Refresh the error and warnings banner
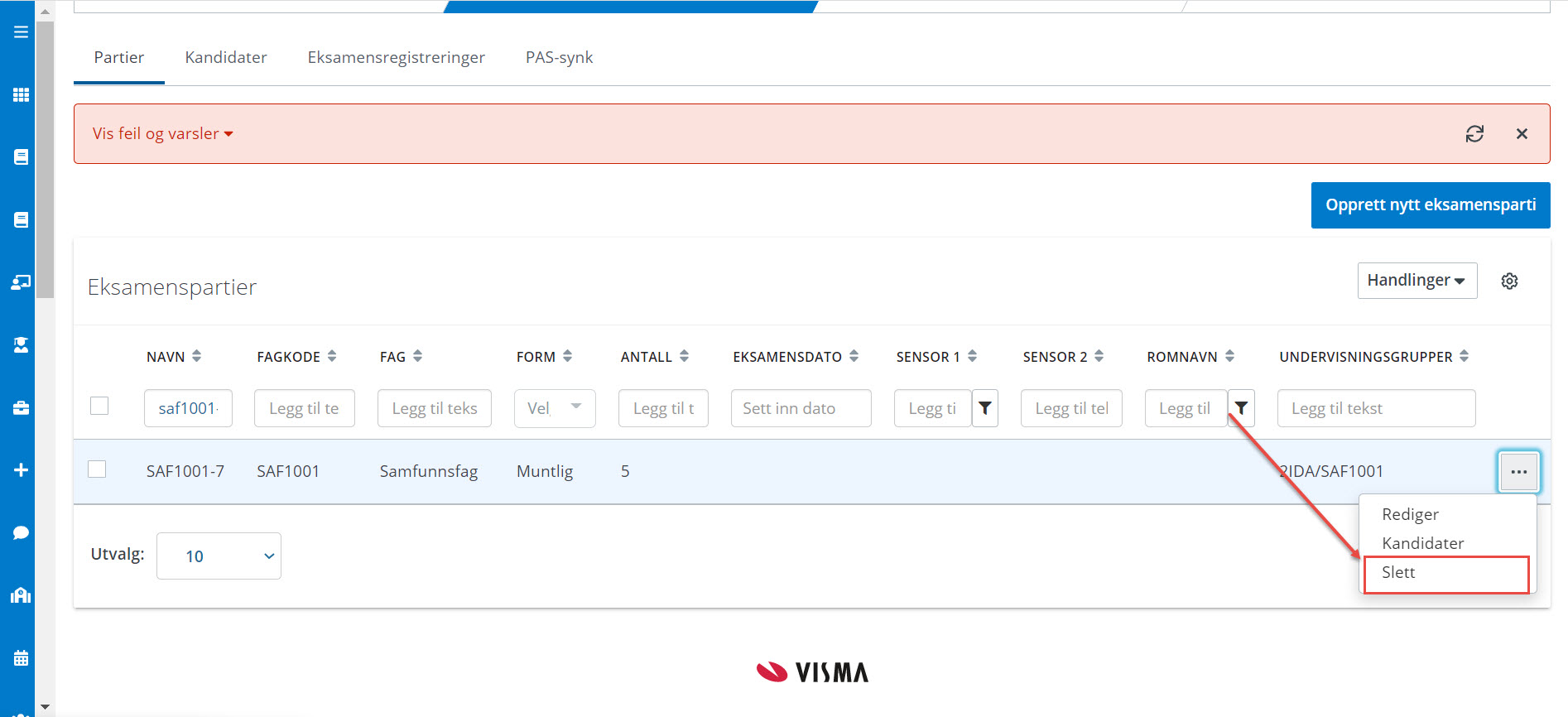Screen dimensions: 1568x717 click(1474, 133)
